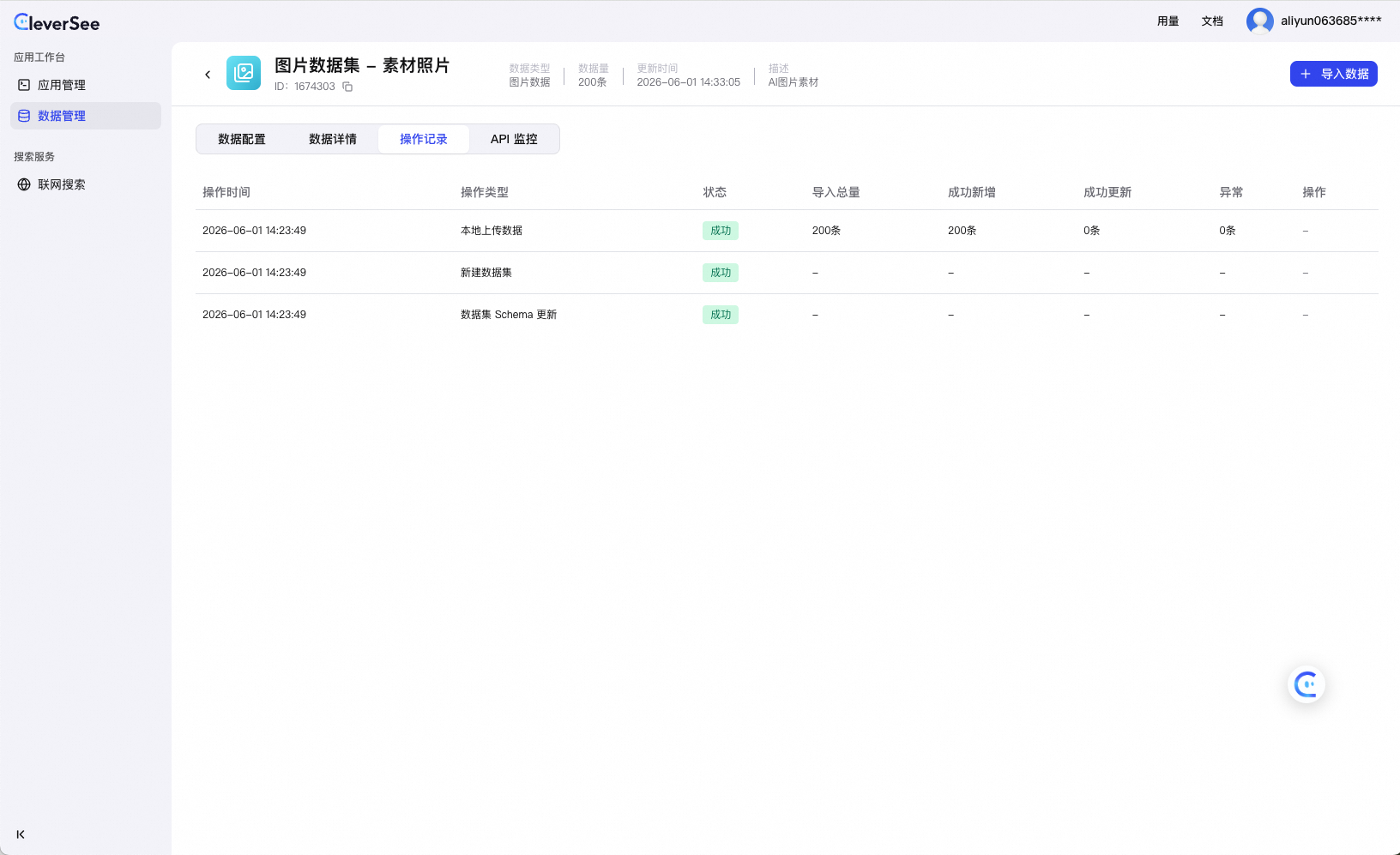1400x855 pixels.
Task: Go back with the left chevron arrow
Action: [x=208, y=75]
